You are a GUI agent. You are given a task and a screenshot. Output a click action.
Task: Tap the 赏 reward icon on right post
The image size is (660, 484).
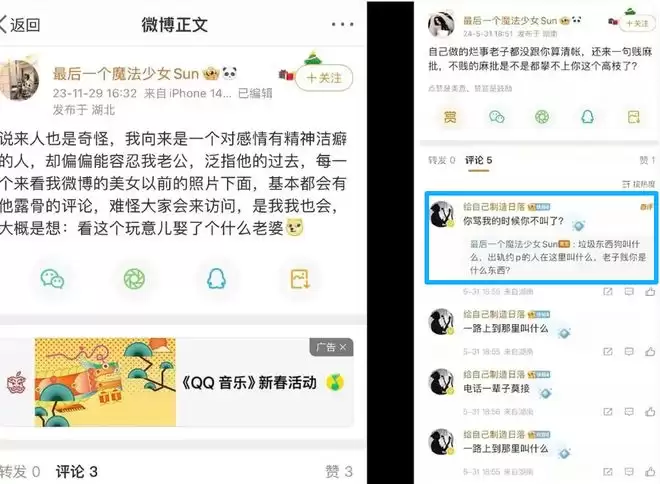pos(450,117)
